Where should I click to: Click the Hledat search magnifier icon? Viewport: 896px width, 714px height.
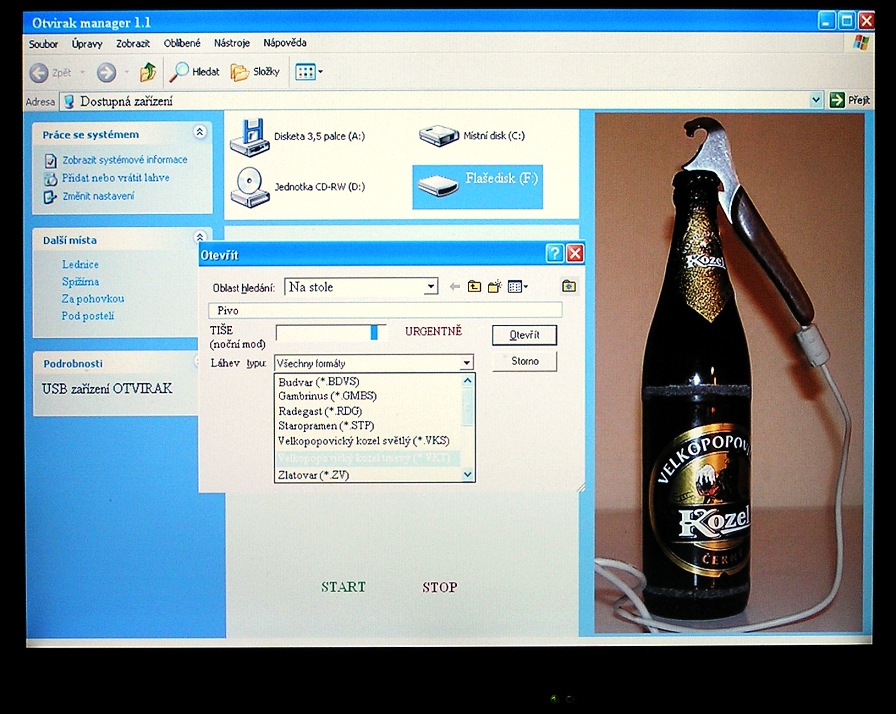180,72
